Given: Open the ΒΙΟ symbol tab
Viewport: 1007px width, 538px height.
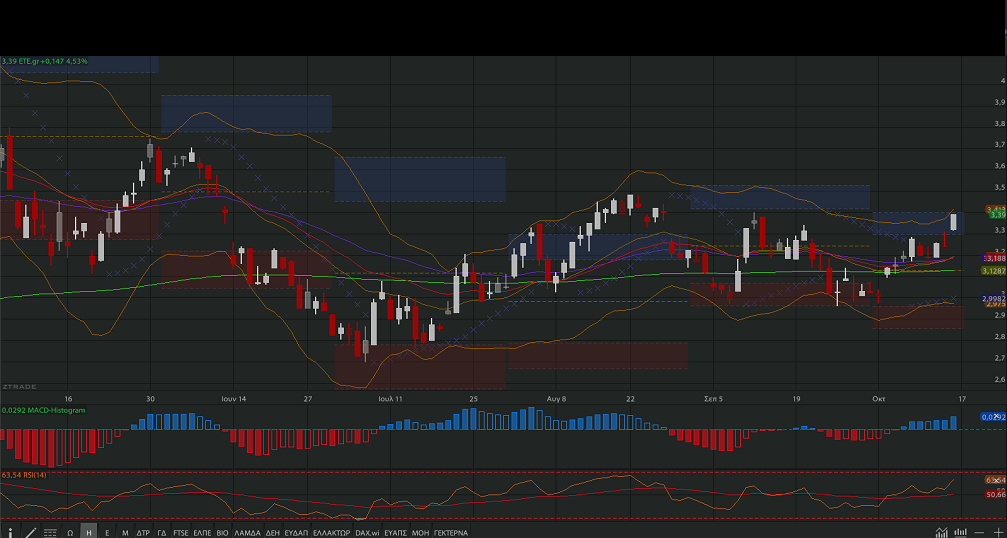Looking at the screenshot, I should click(222, 532).
